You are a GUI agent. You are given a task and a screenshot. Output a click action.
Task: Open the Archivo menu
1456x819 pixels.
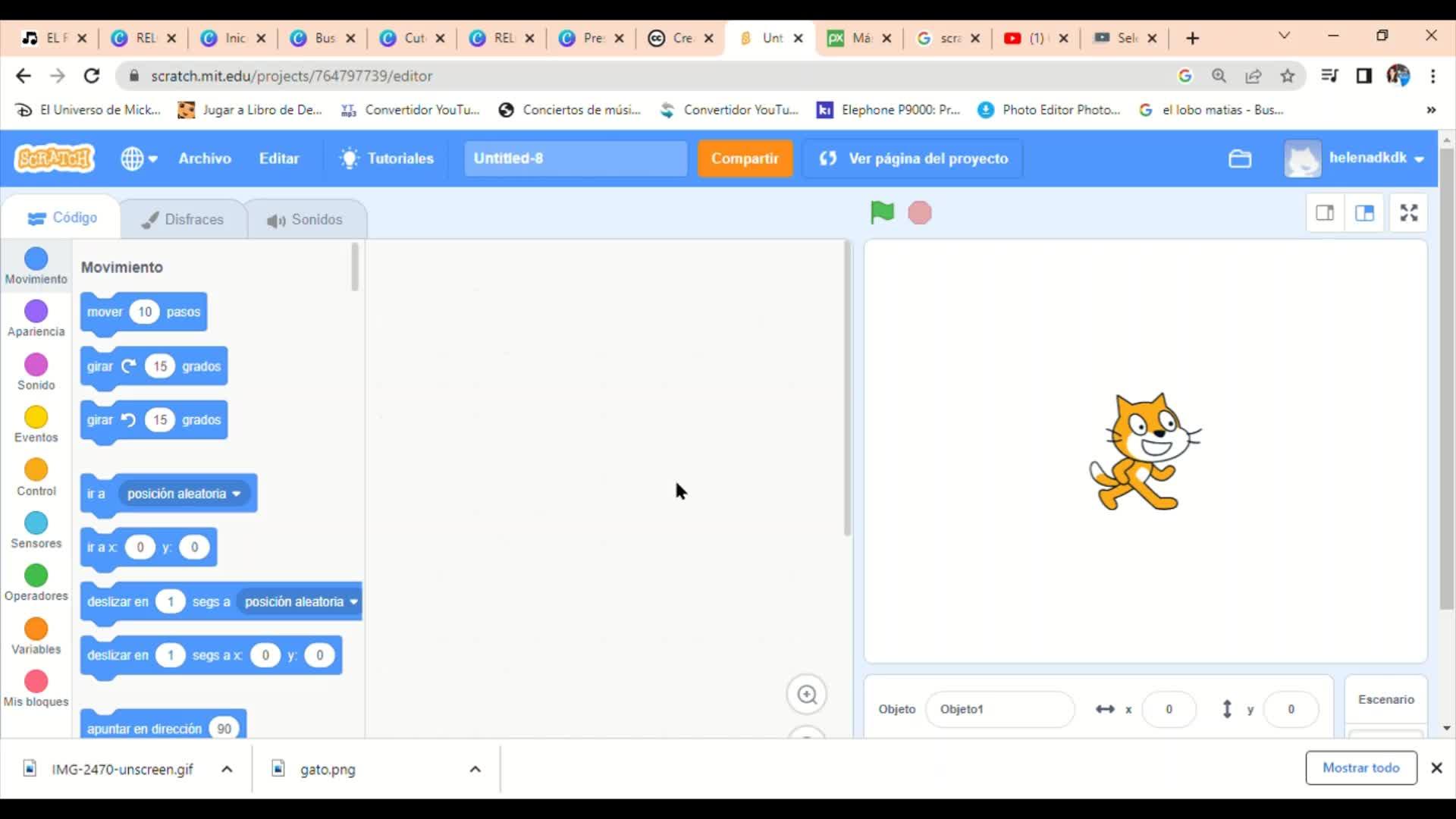(x=205, y=158)
